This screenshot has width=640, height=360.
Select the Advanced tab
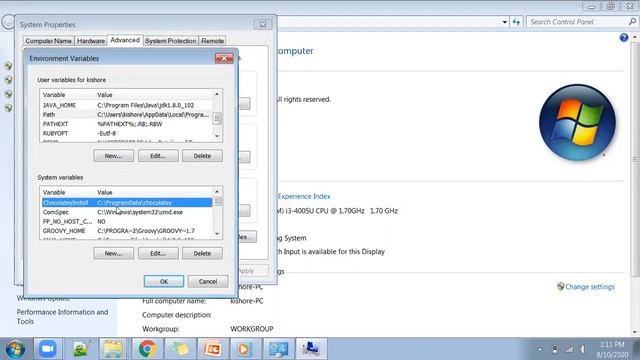click(125, 40)
